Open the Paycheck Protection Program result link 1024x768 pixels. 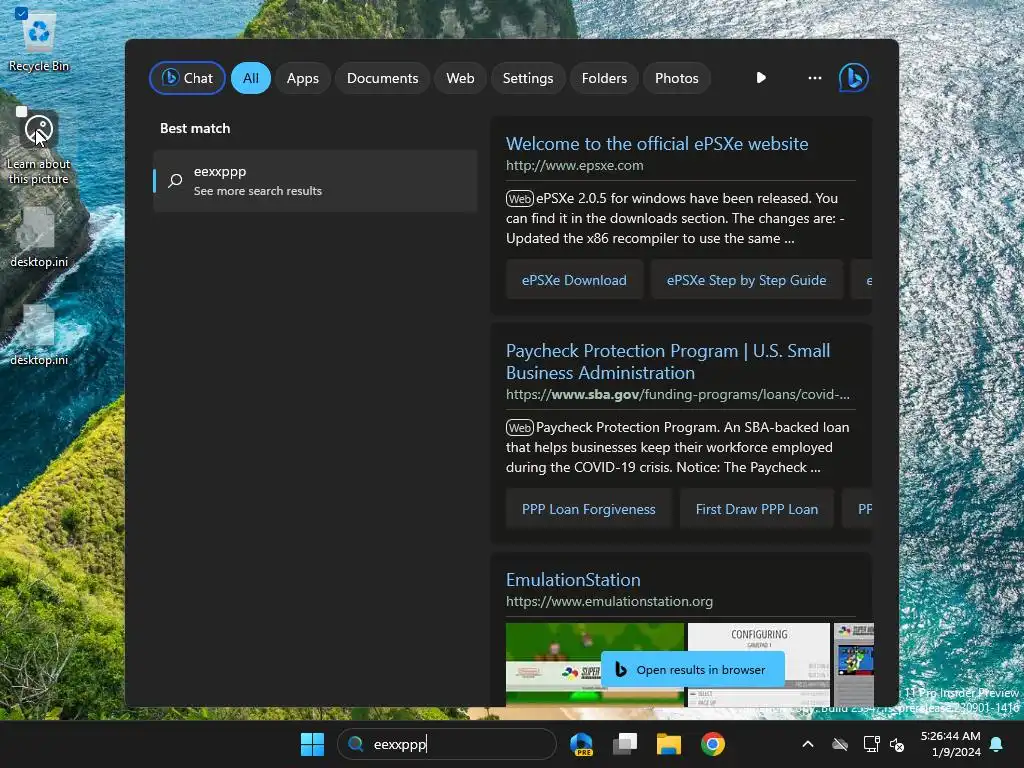click(x=668, y=362)
